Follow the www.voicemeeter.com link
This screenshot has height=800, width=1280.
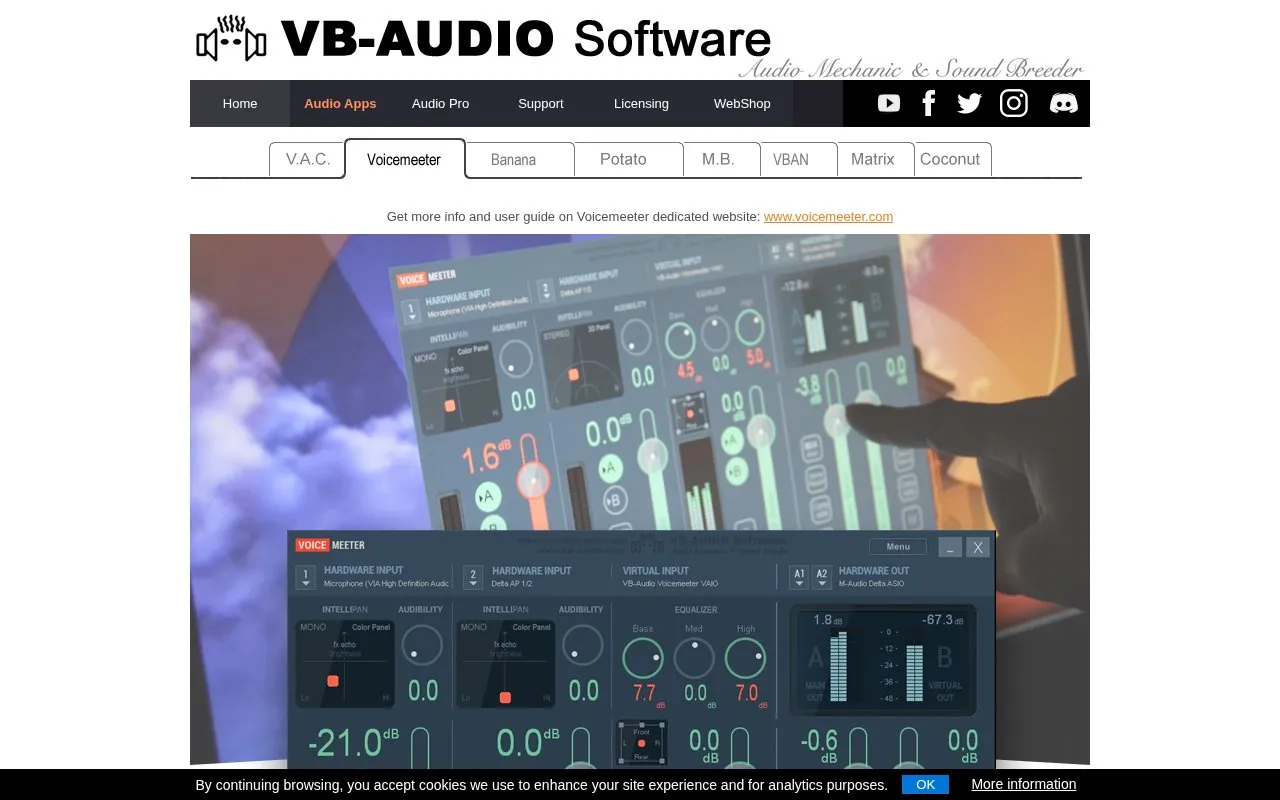[828, 216]
